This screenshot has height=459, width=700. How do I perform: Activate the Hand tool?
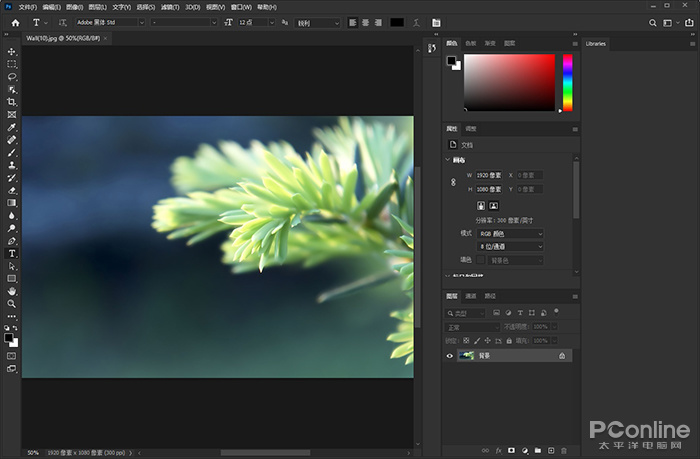coord(12,291)
